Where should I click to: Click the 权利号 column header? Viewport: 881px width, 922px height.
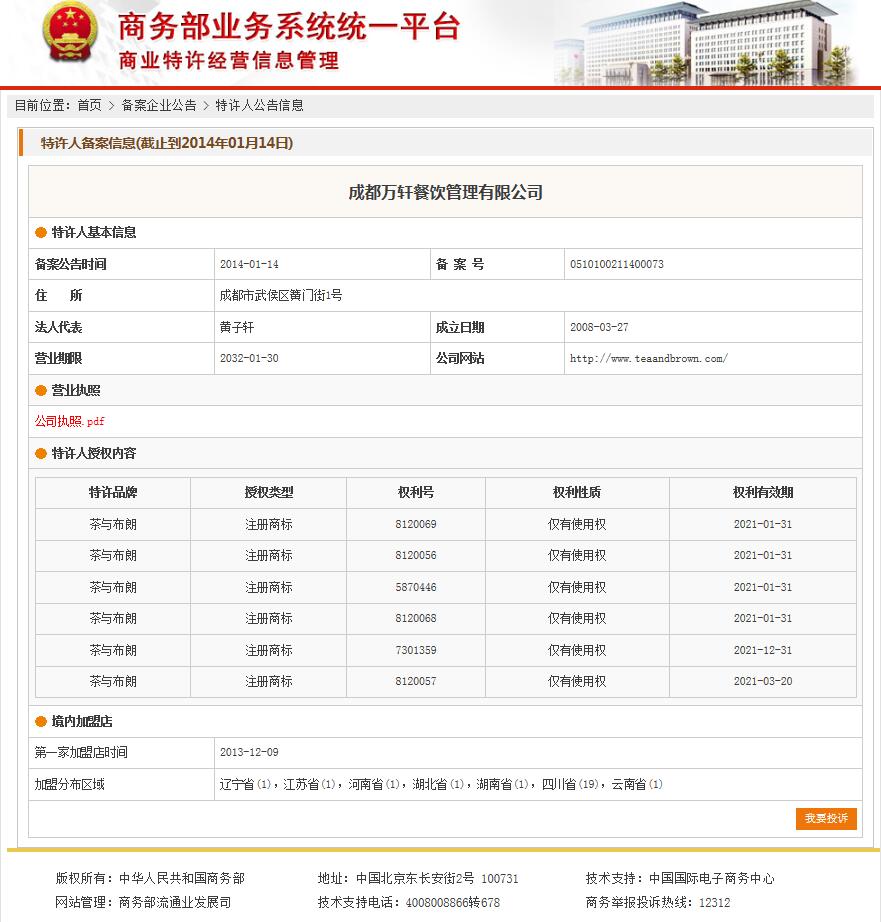[415, 493]
